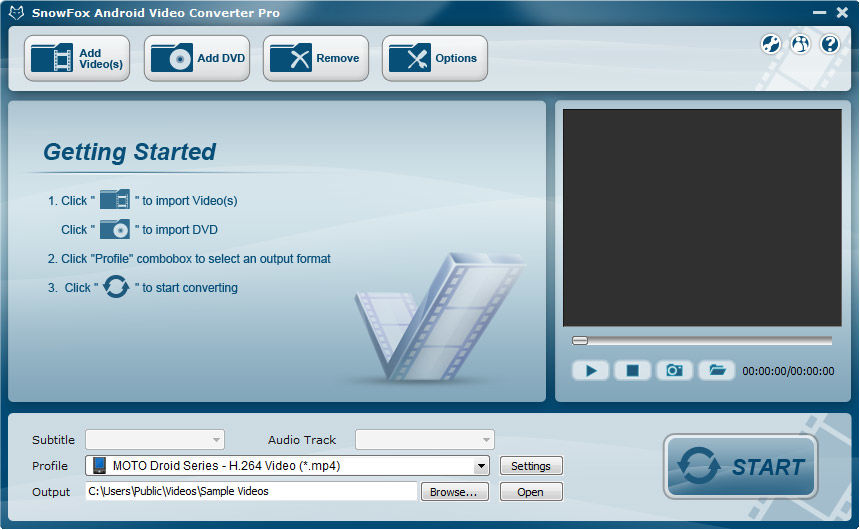Stop the preview playback

tap(632, 371)
